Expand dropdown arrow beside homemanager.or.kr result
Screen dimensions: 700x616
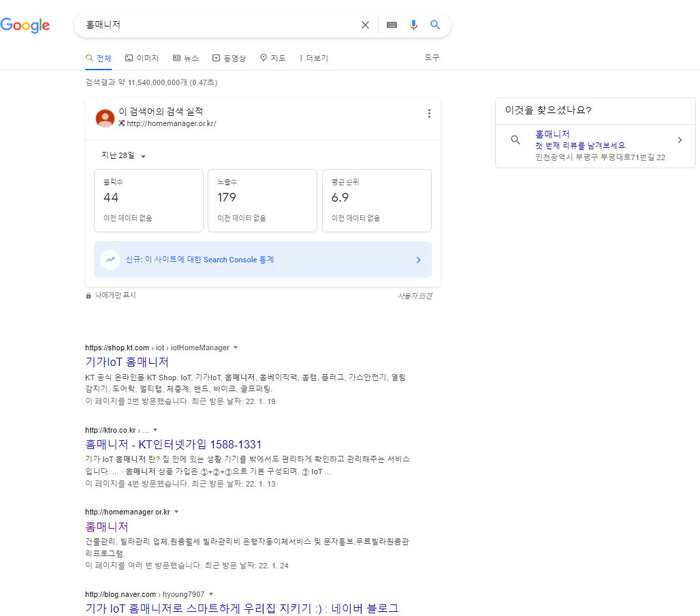176,512
